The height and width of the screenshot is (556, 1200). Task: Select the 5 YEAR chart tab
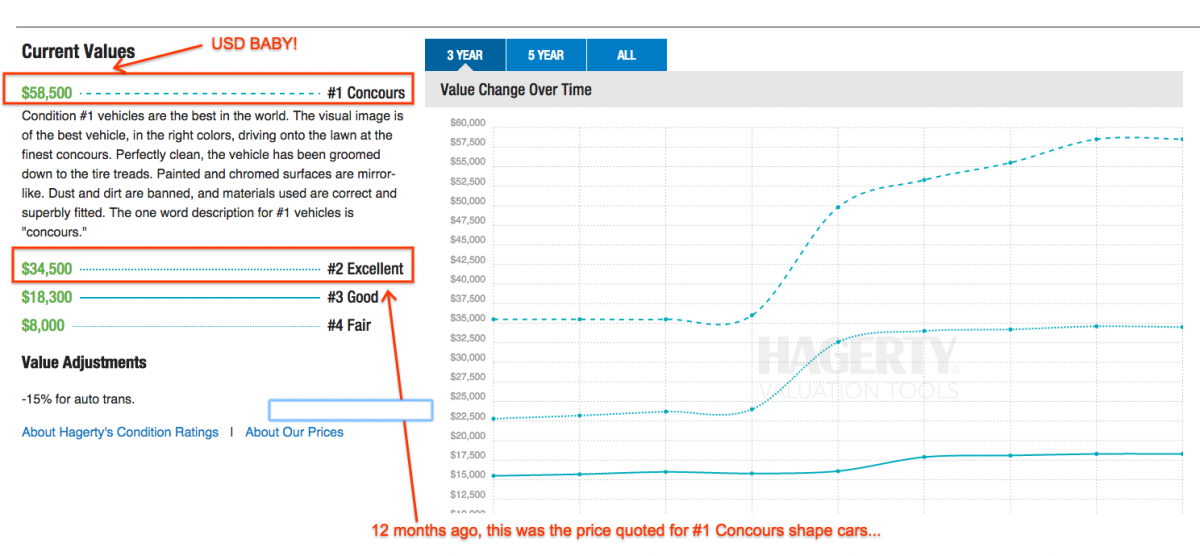pyautogui.click(x=546, y=55)
